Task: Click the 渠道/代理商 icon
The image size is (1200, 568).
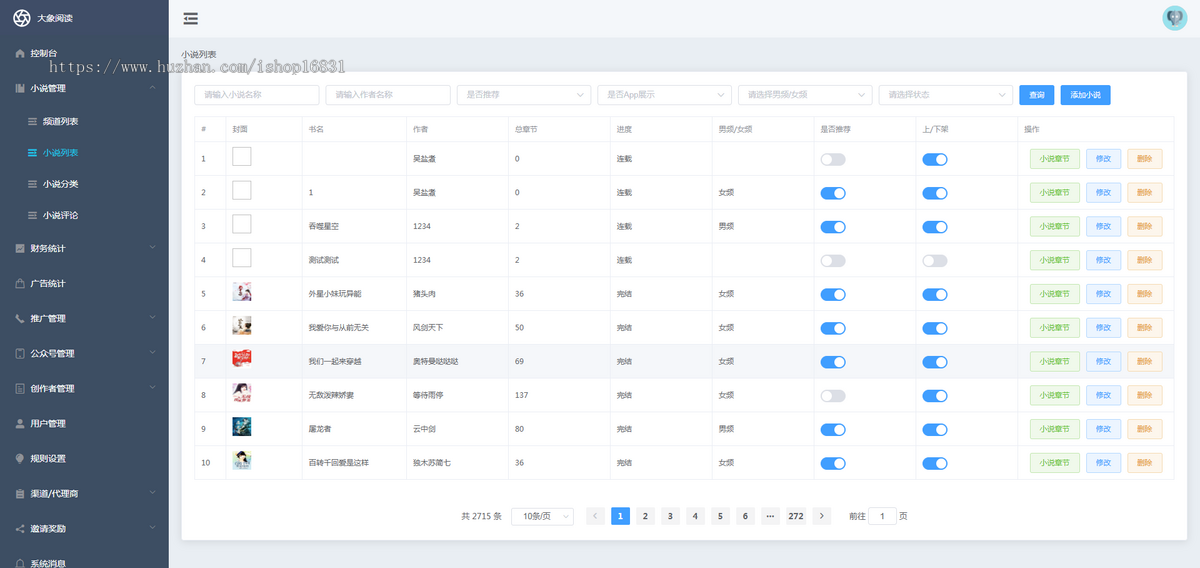Action: coord(20,493)
